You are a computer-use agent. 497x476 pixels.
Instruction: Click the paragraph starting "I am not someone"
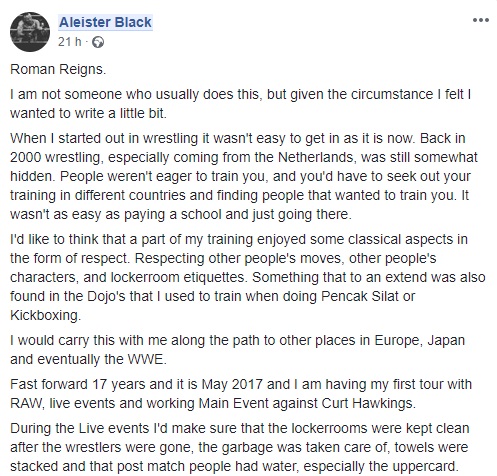point(240,104)
